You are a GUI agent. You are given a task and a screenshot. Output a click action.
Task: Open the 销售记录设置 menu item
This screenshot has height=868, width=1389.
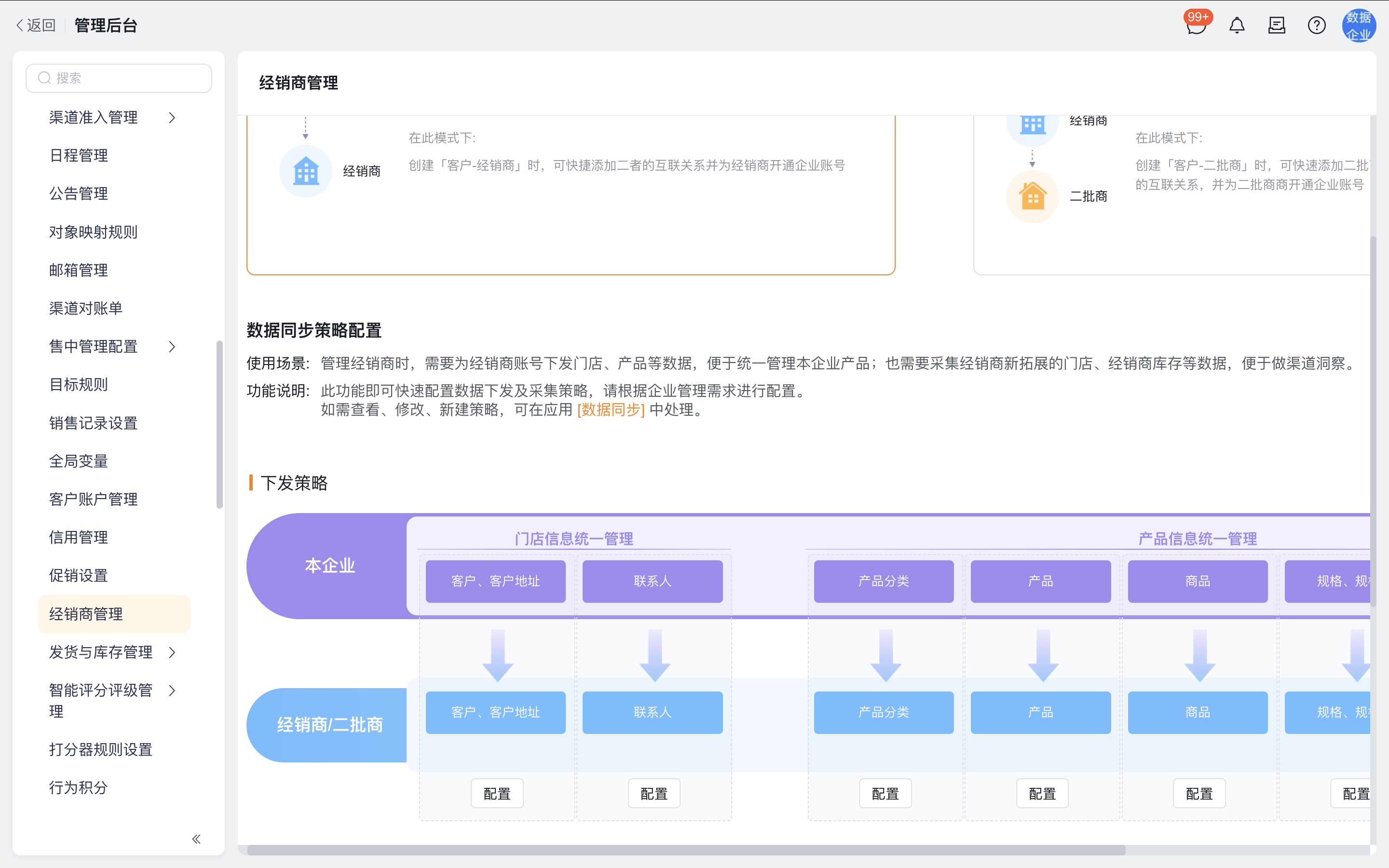(114, 423)
